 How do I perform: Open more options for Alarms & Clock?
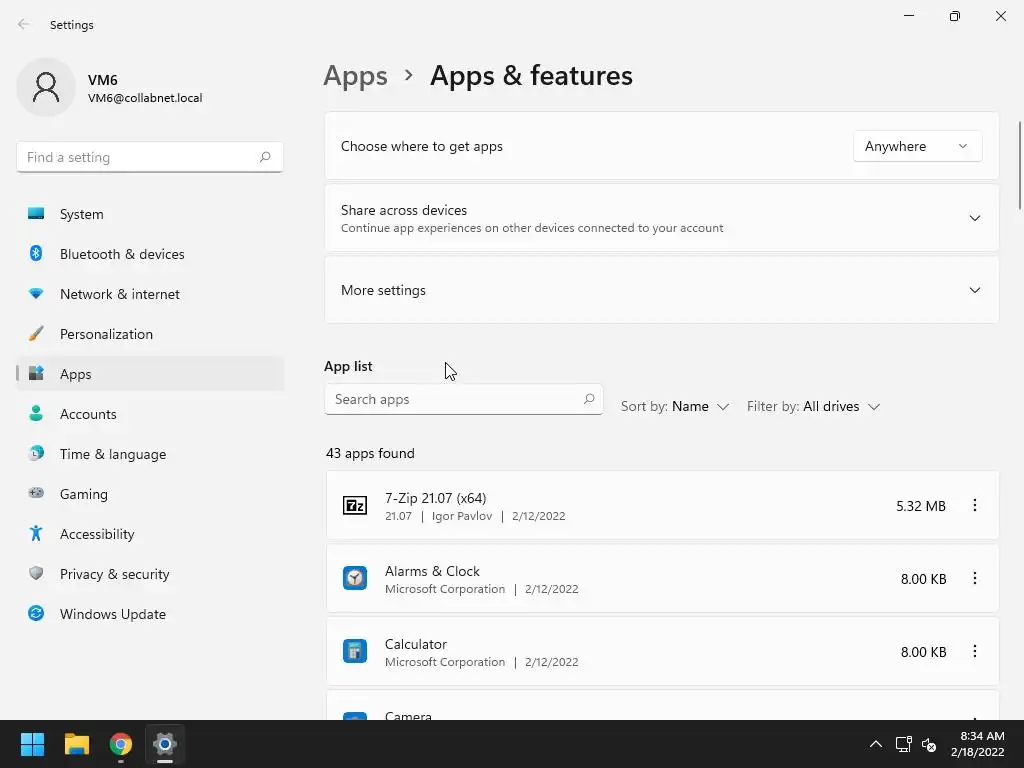[974, 578]
